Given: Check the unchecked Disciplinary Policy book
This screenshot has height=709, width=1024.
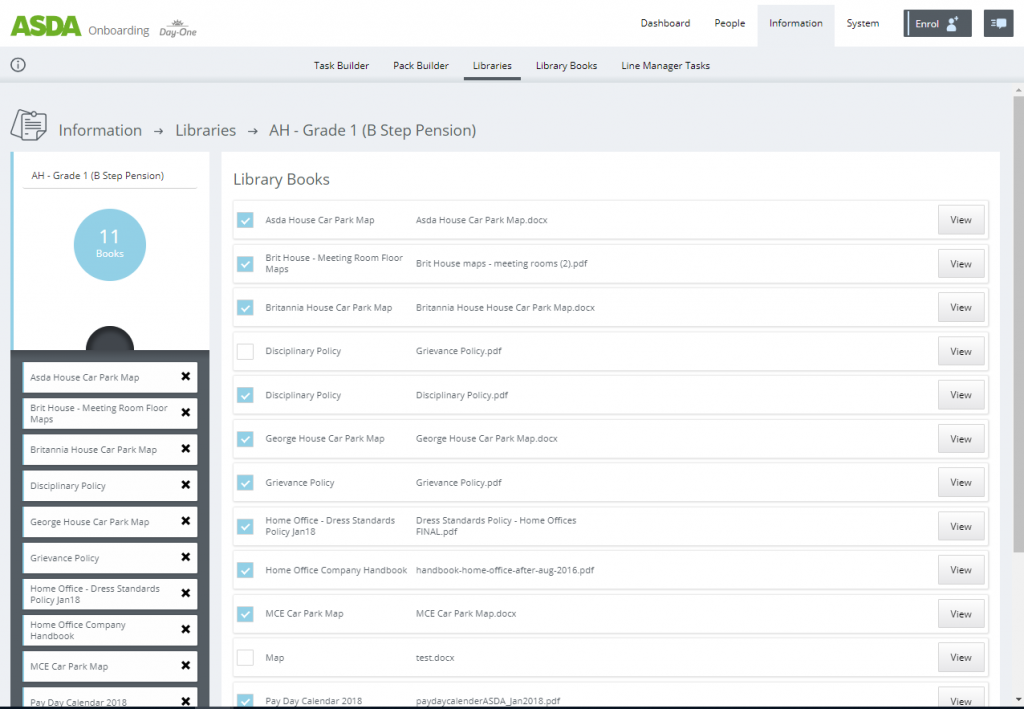Looking at the screenshot, I should pyautogui.click(x=245, y=351).
